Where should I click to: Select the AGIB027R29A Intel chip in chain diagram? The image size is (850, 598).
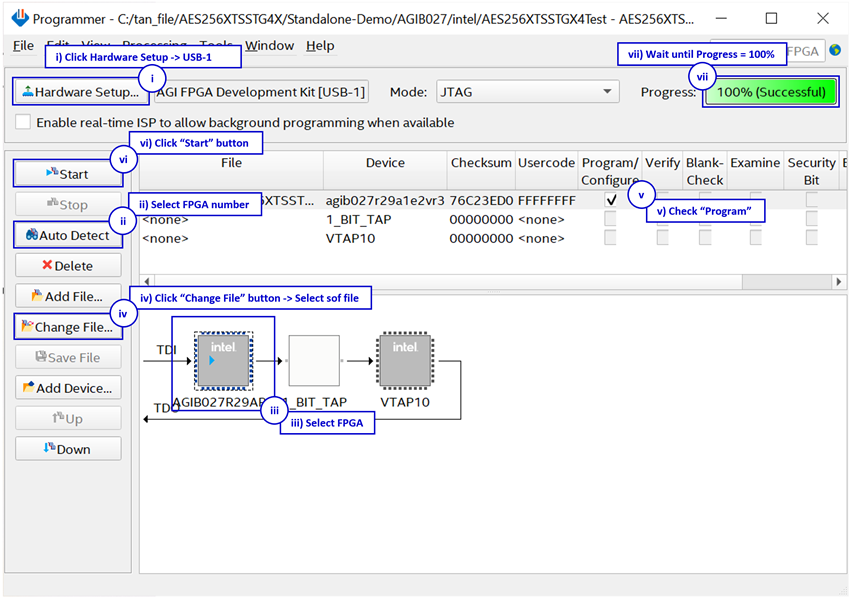(x=223, y=361)
